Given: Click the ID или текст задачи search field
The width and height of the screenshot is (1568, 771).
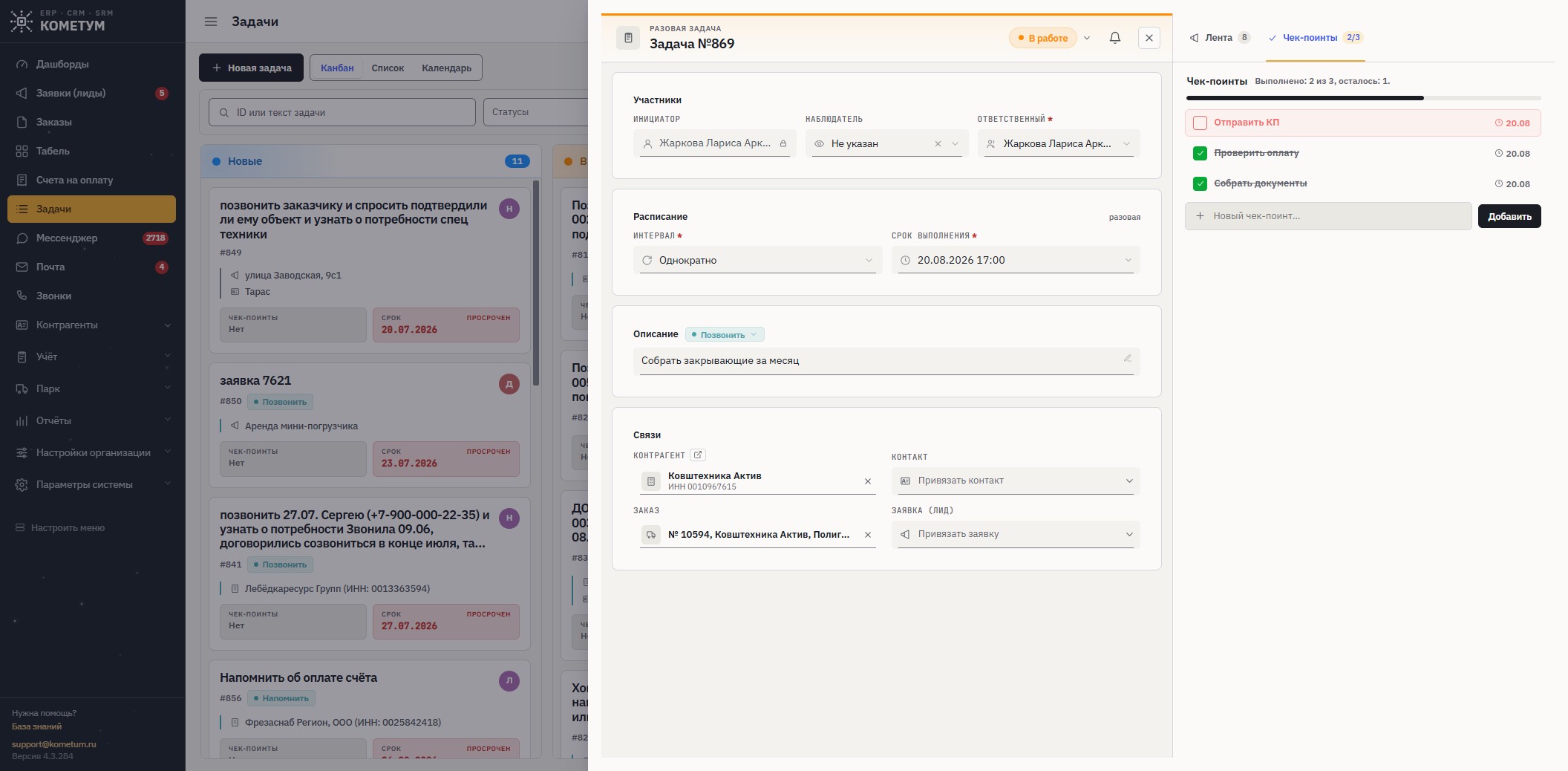Looking at the screenshot, I should pyautogui.click(x=342, y=112).
